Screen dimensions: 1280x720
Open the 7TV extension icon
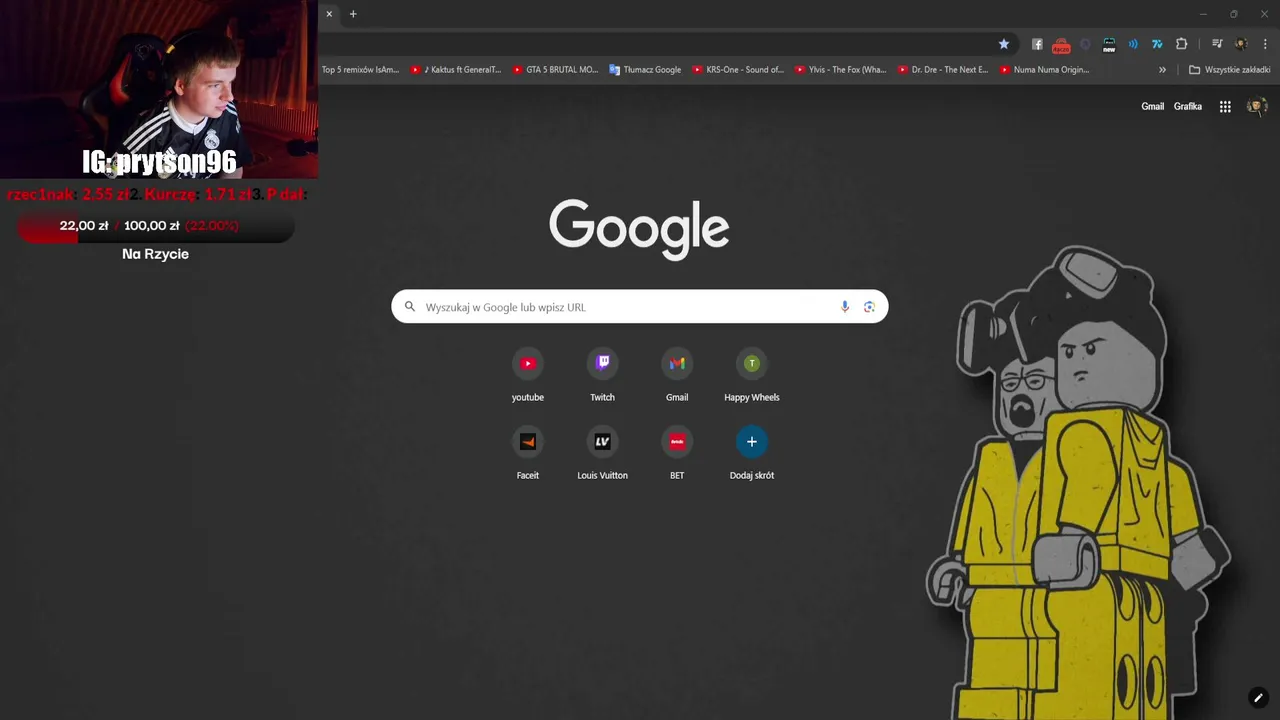coord(1157,44)
